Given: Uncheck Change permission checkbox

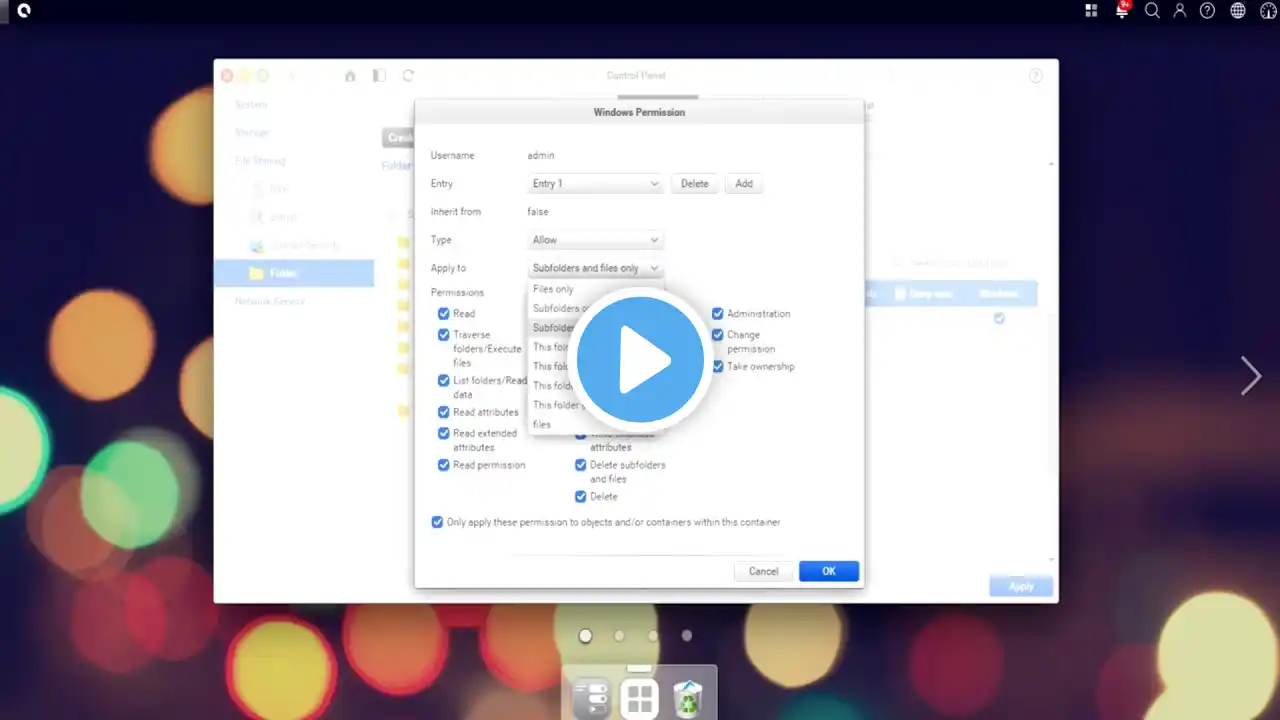Looking at the screenshot, I should click(718, 335).
